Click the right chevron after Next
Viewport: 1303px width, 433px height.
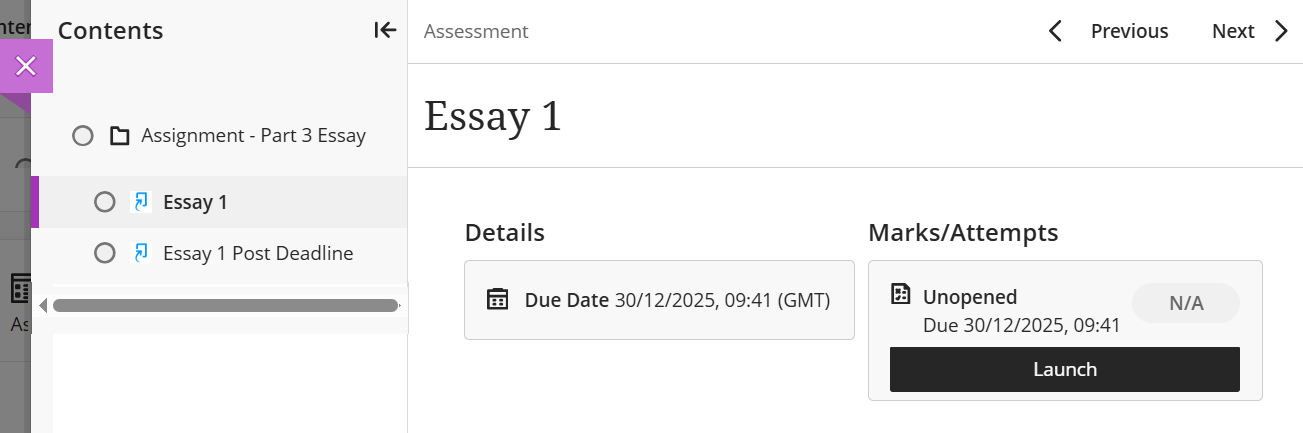tap(1281, 31)
